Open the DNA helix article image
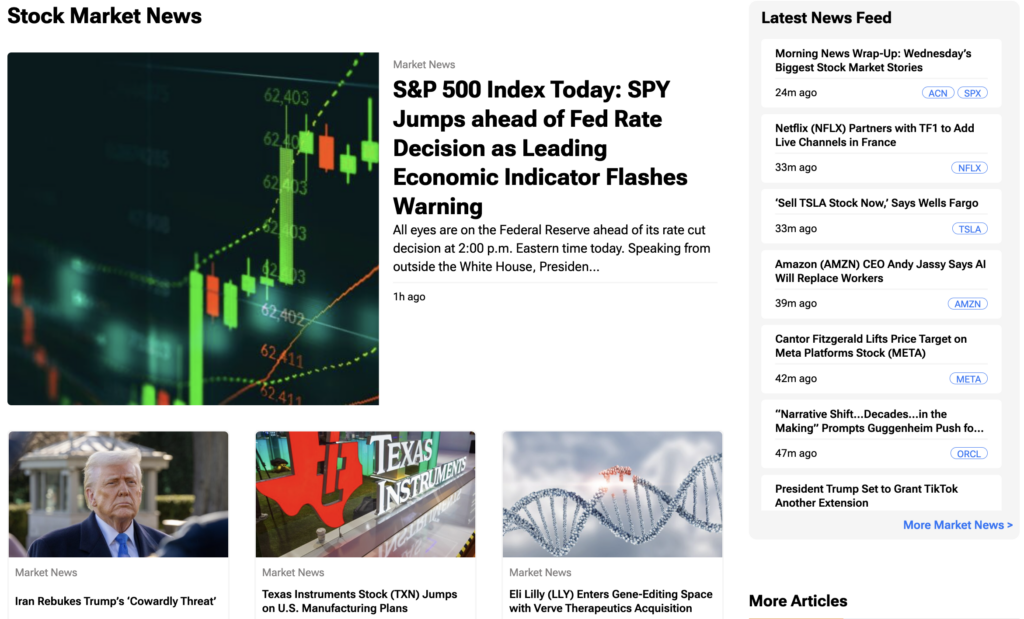Viewport: 1024px width, 619px height. (613, 494)
